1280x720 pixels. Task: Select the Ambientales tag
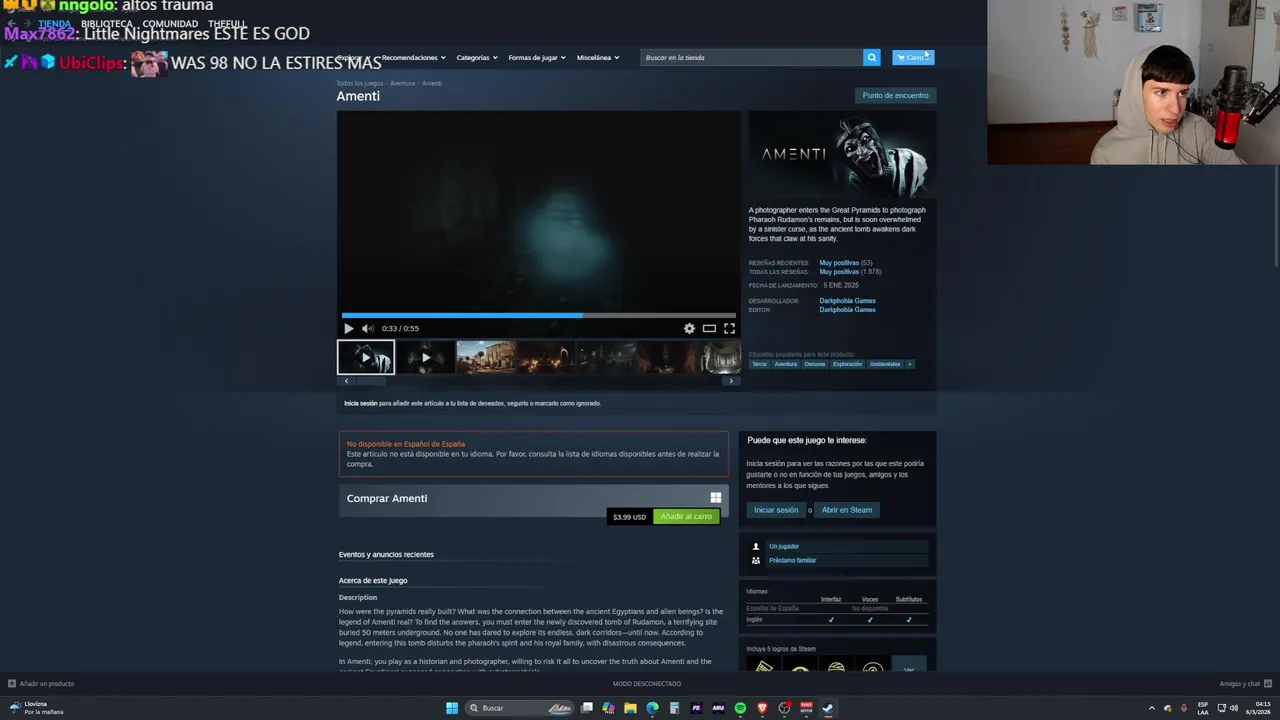click(x=885, y=364)
